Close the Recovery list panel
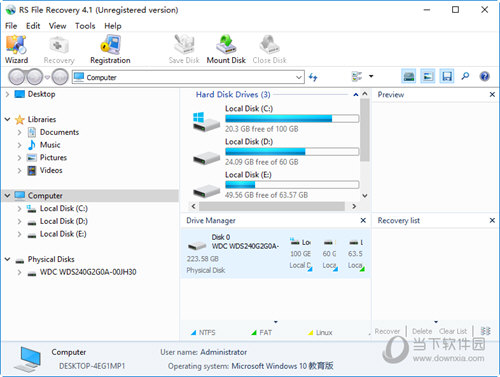 tap(492, 220)
